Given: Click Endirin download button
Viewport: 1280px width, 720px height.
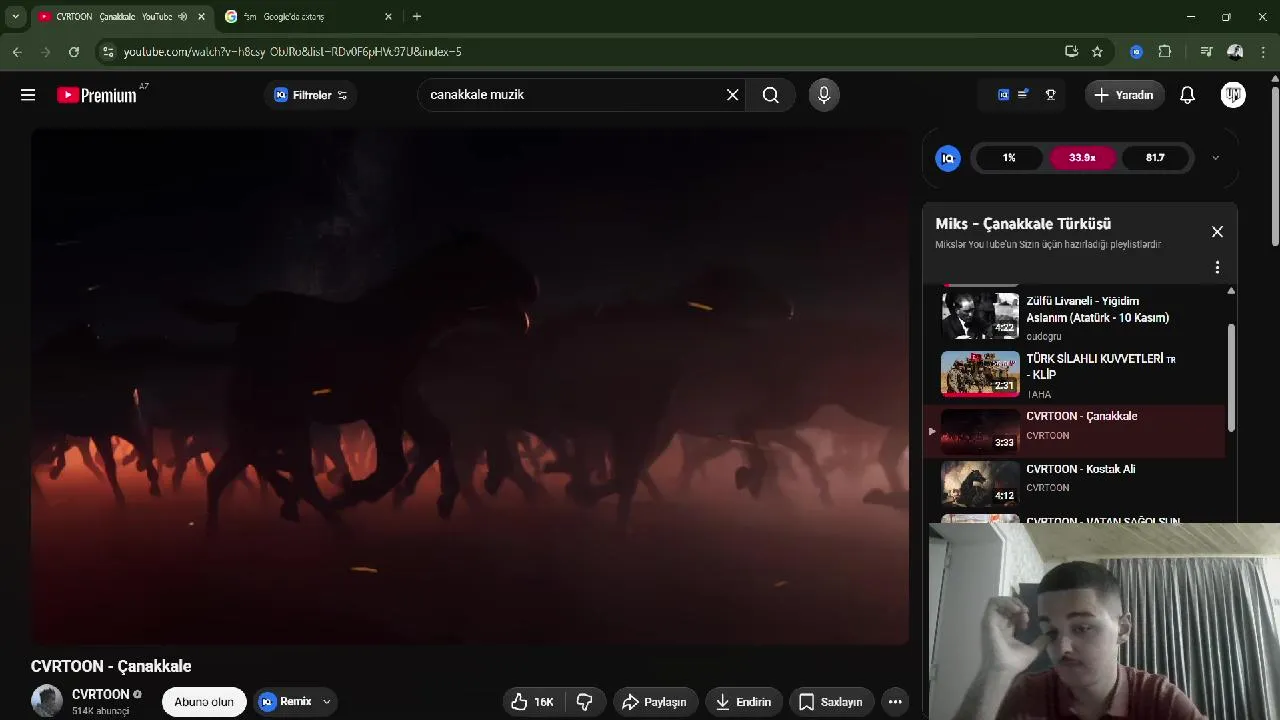Looking at the screenshot, I should point(744,702).
